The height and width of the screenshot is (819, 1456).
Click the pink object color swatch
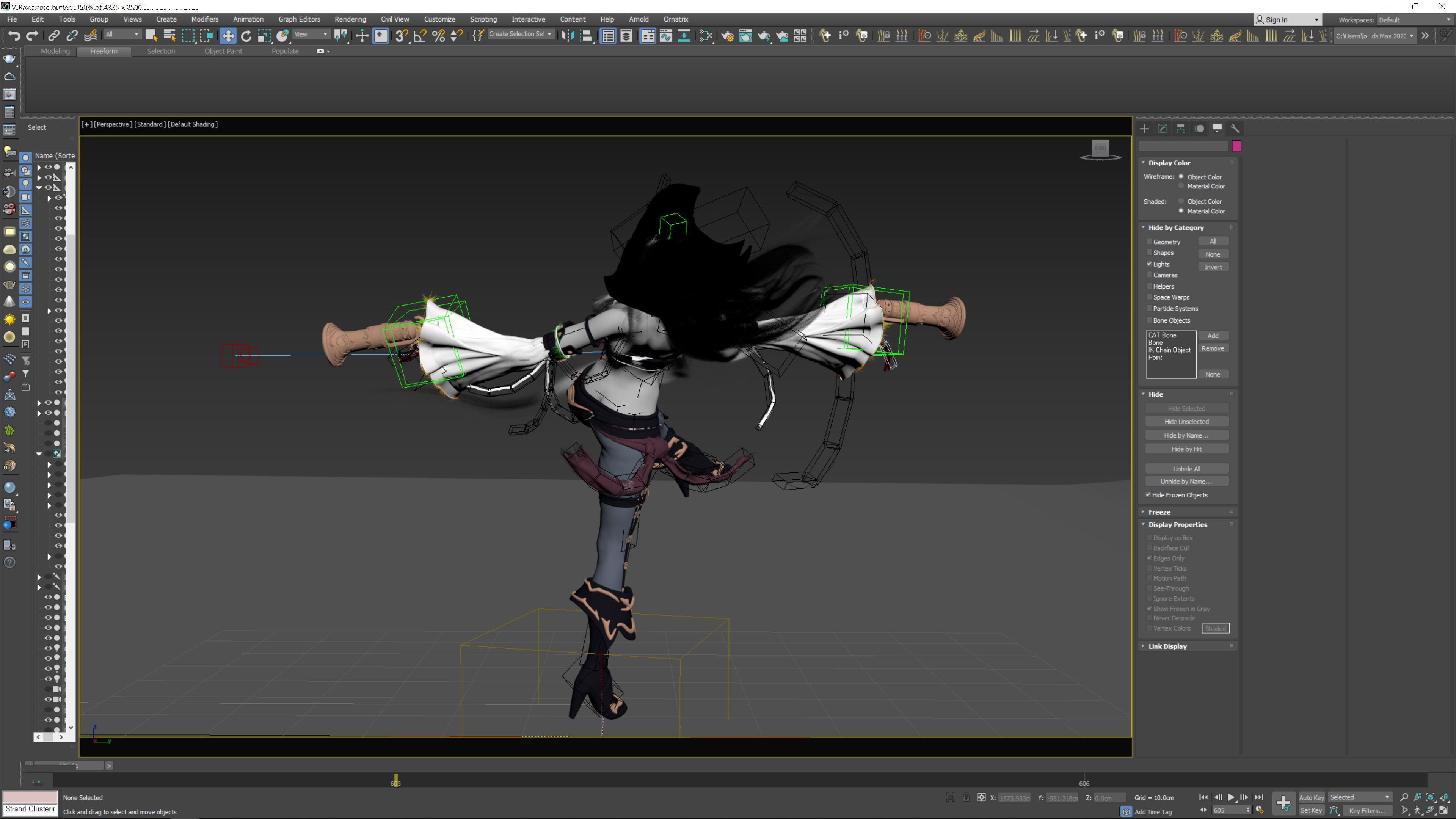1237,146
